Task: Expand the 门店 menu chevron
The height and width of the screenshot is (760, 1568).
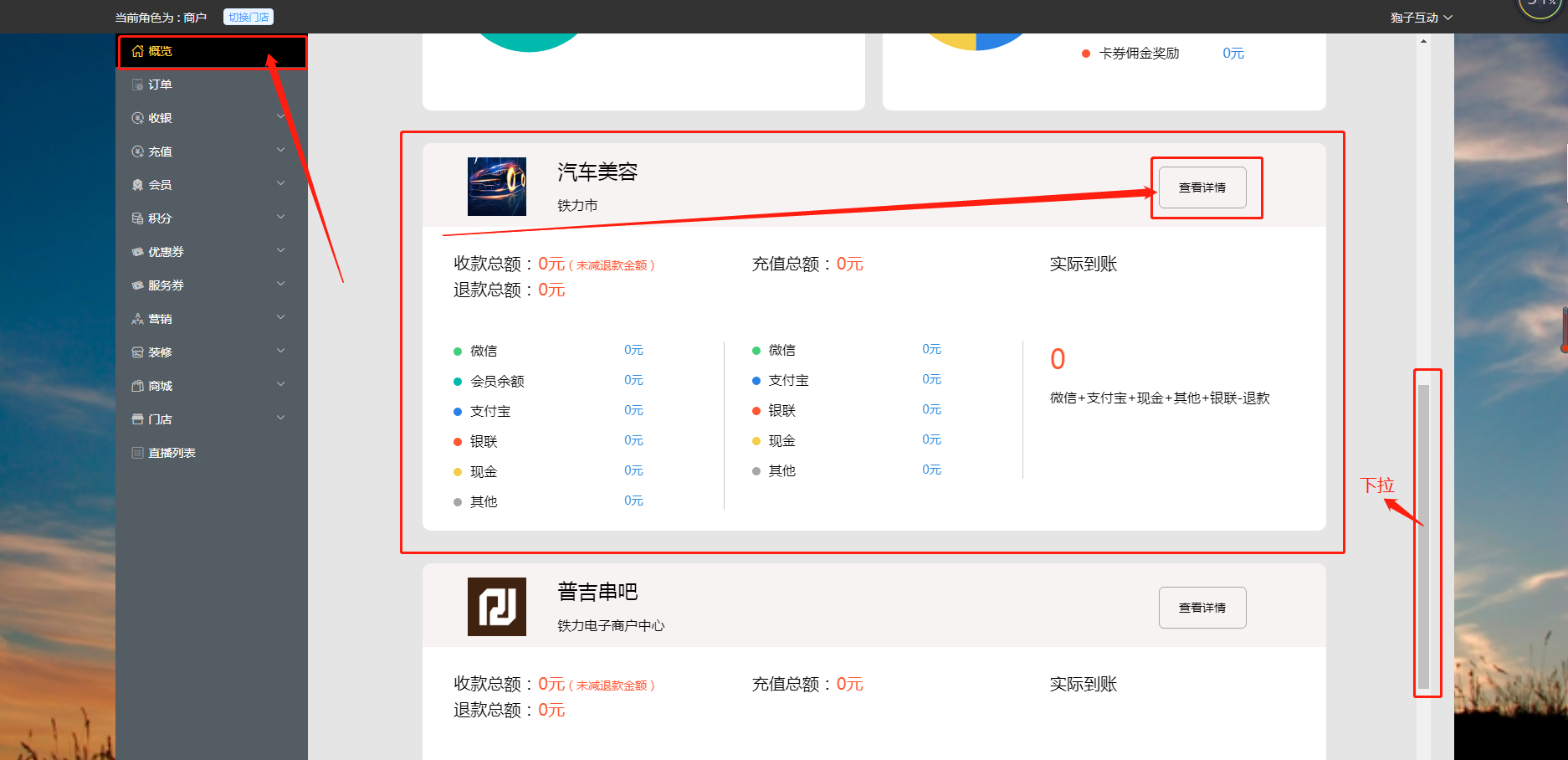Action: (281, 418)
